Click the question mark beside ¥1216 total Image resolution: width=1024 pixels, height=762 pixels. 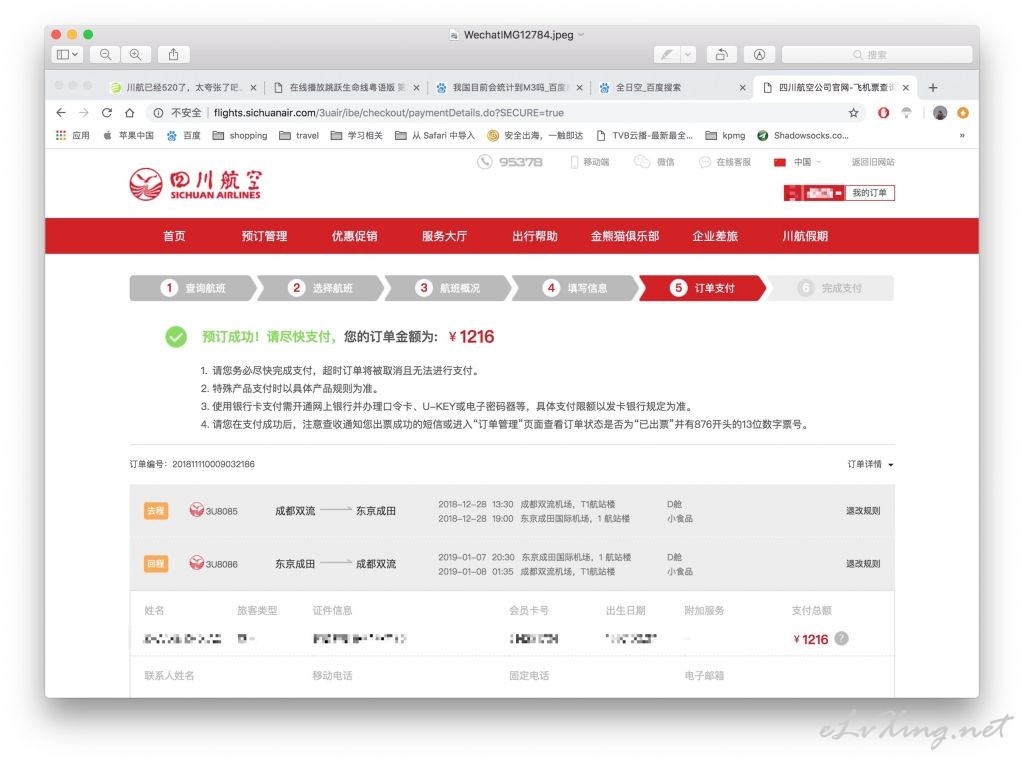pos(842,639)
